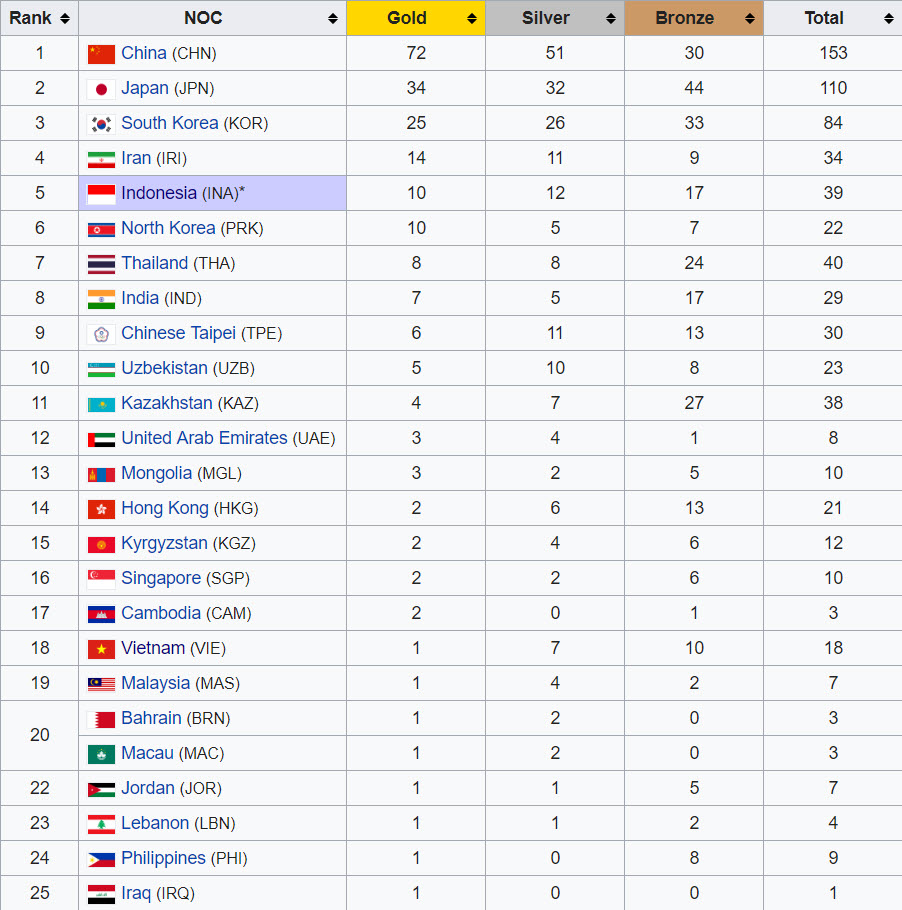Sort by Silver medal count arrows
Viewport: 902px width, 910px height.
pos(611,19)
